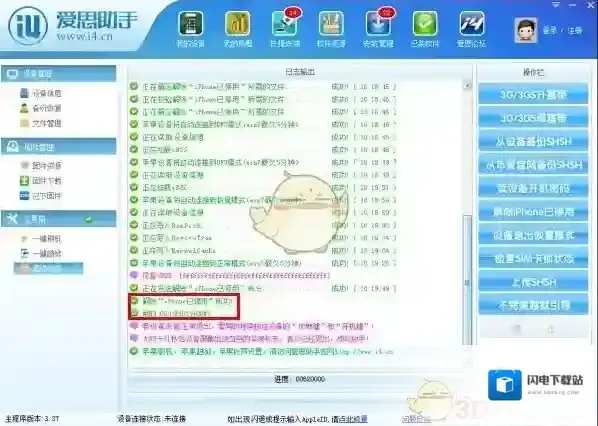Click the 查设备开机密码 button
Screen dimensions: 598x426
533,188
